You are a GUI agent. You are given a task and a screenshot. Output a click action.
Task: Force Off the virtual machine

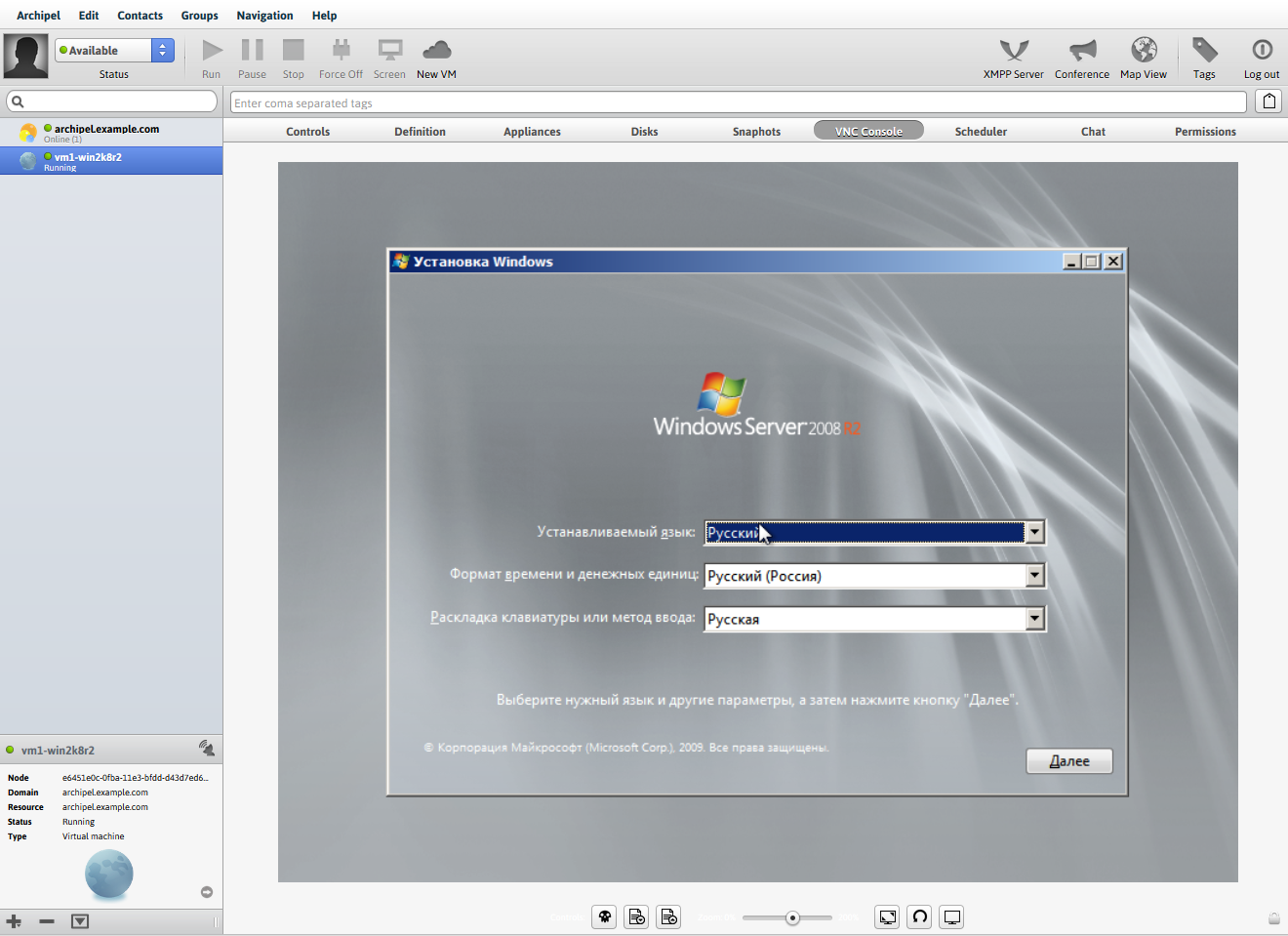341,50
